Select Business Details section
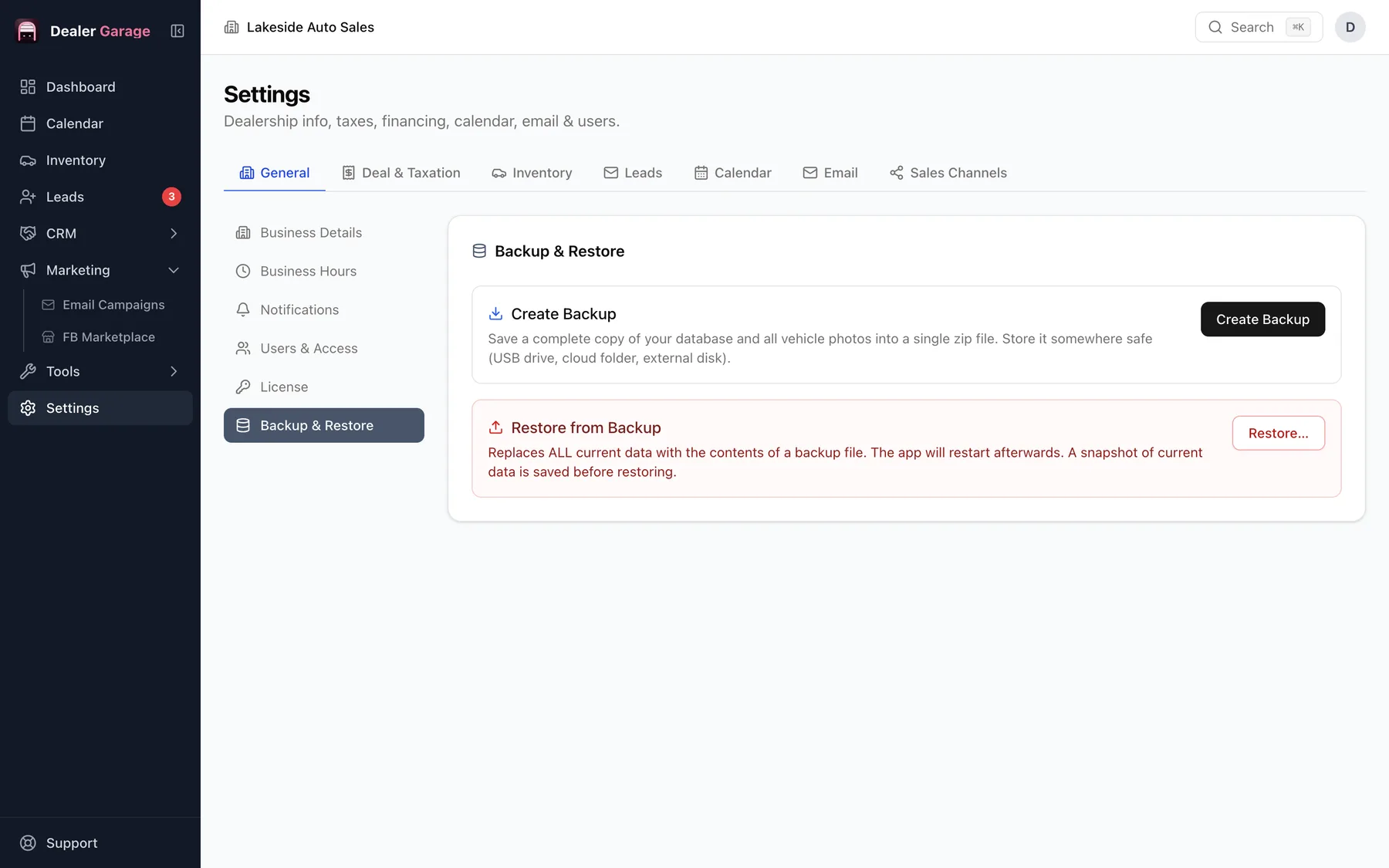Image resolution: width=1389 pixels, height=868 pixels. coord(324,233)
